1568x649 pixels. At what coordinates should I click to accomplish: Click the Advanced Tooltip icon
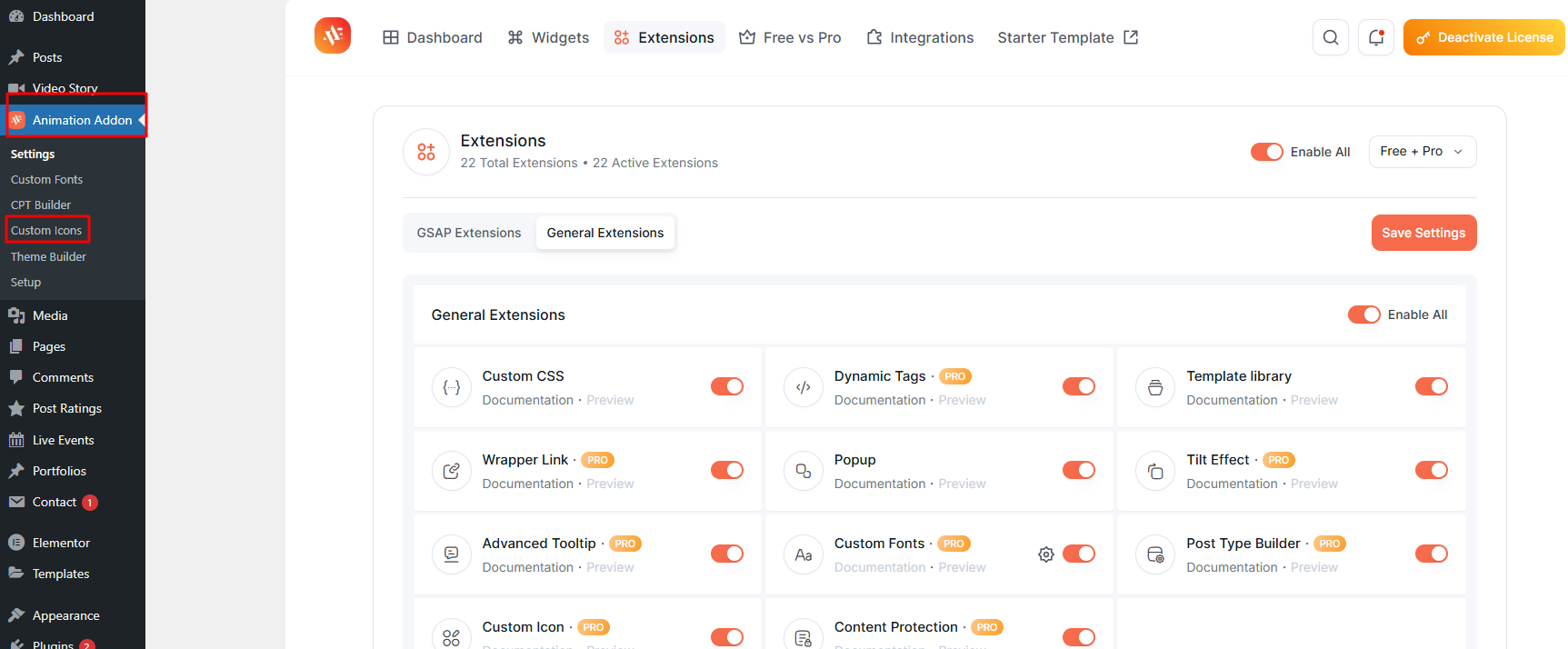tap(452, 554)
